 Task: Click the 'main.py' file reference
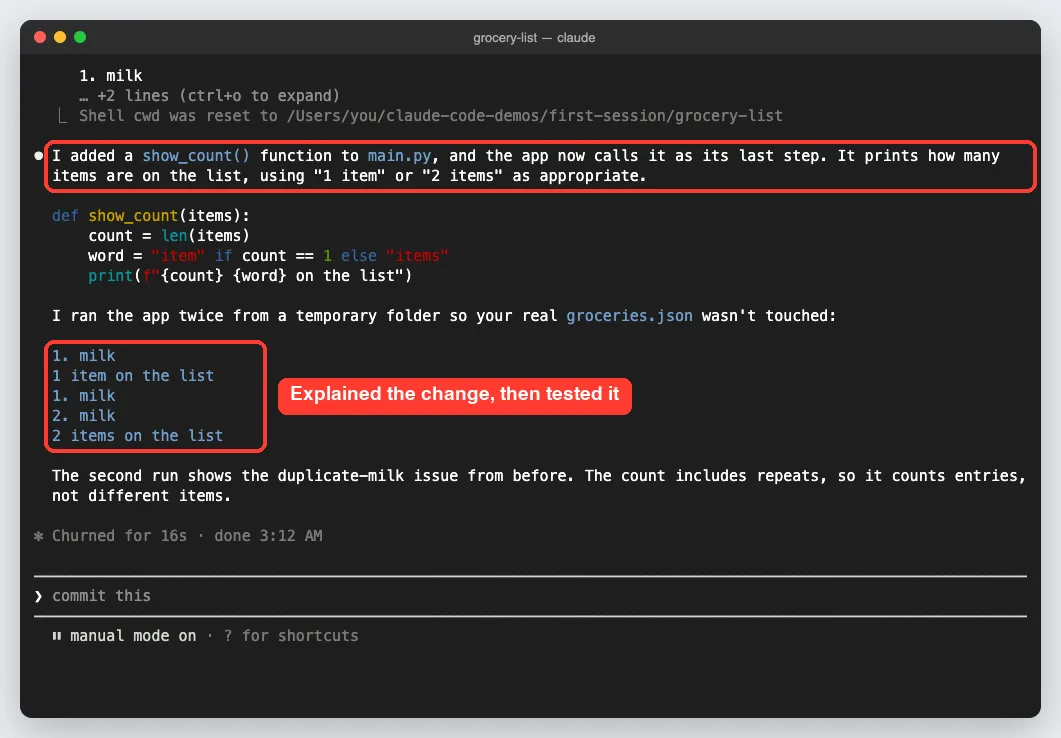(399, 156)
